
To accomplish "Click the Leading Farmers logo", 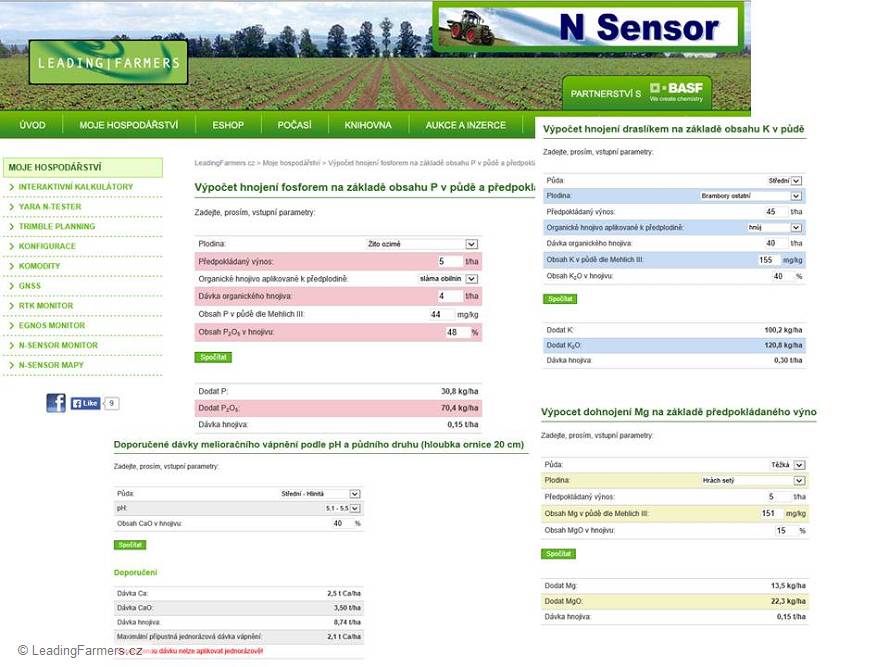I will click(108, 62).
